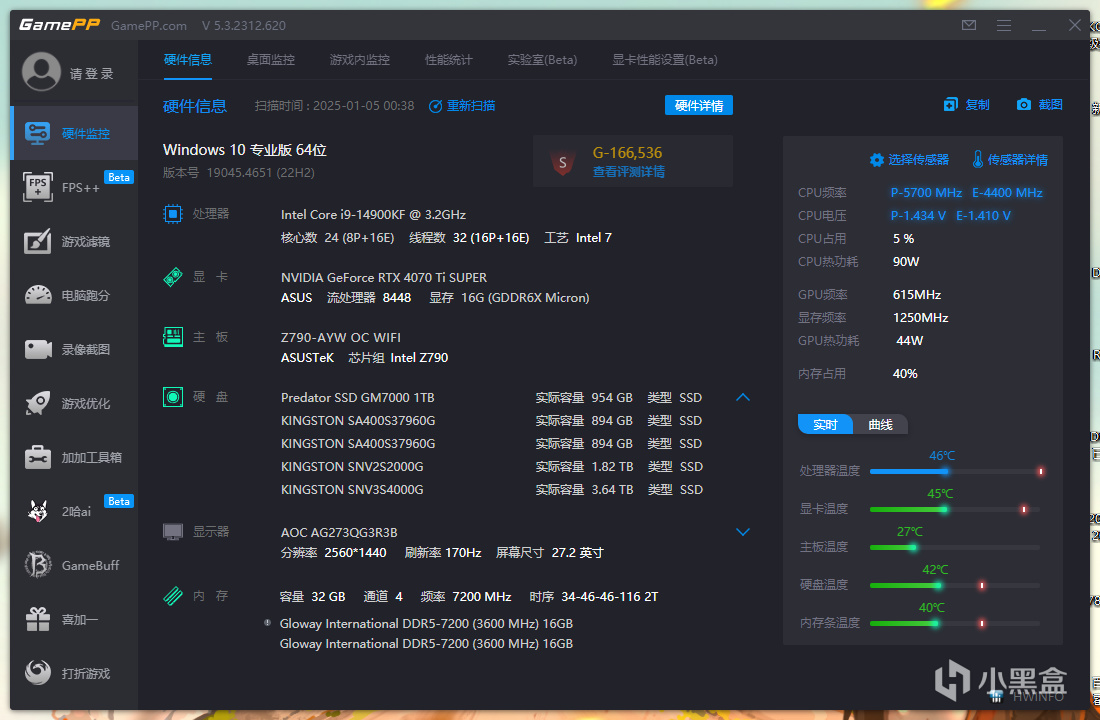The width and height of the screenshot is (1100, 720).
Task: Click the 重新扫描 link text
Action: click(471, 105)
